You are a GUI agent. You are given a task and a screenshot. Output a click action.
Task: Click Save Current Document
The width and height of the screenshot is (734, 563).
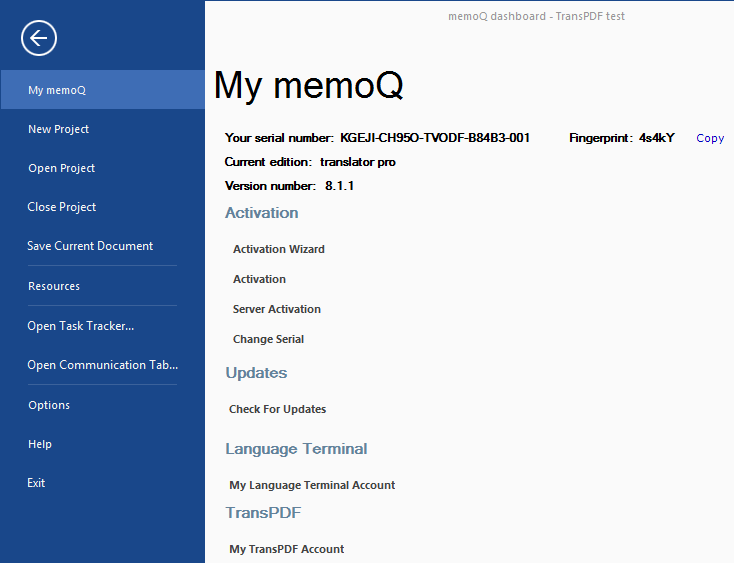point(90,246)
